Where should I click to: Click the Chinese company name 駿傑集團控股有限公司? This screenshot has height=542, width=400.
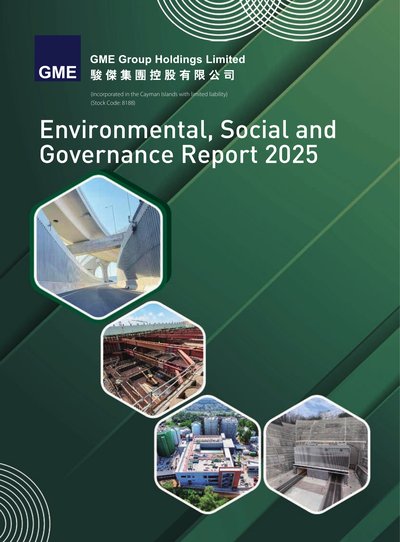162,75
